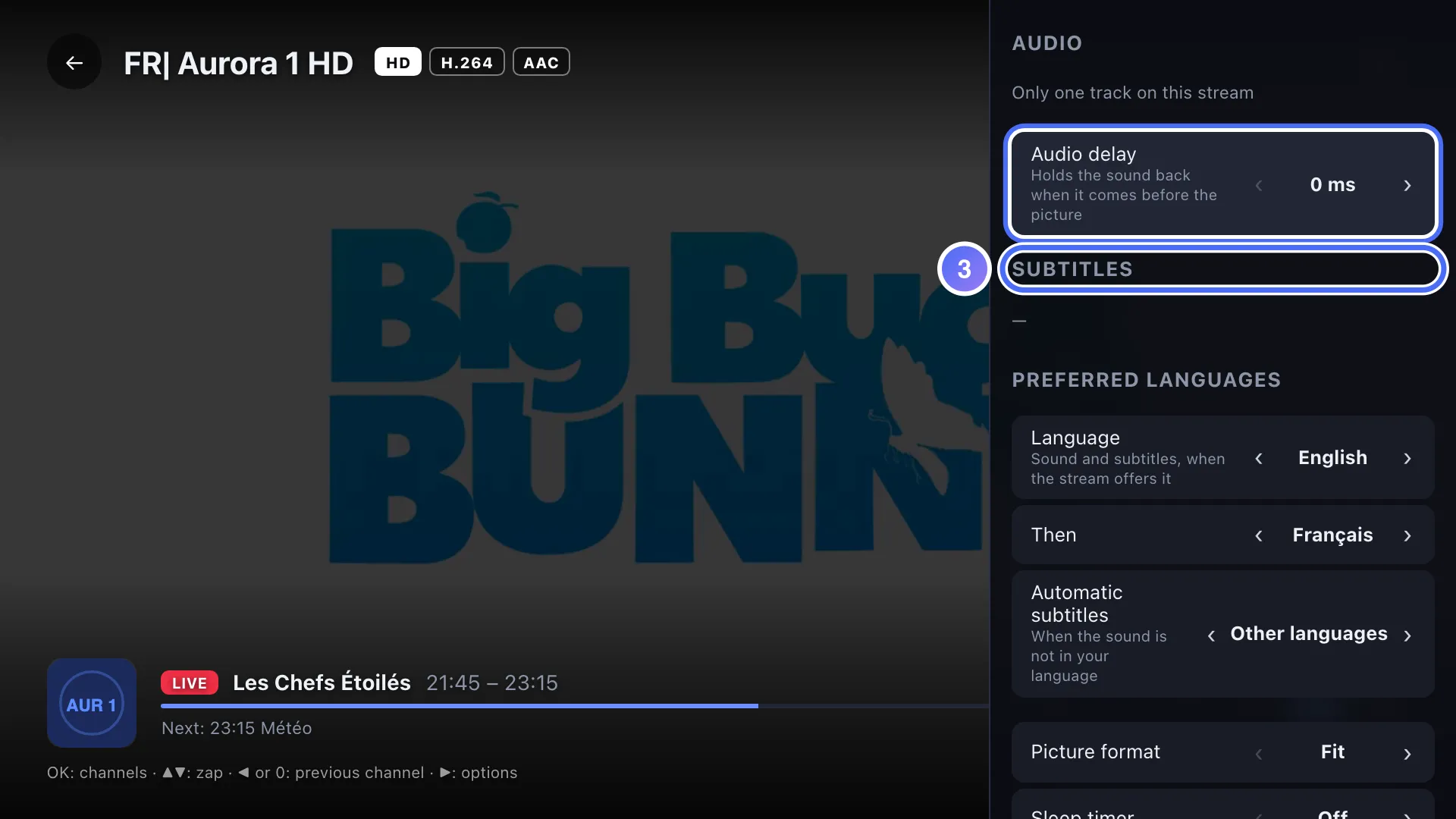Click the 0 ms delay value

tap(1332, 184)
